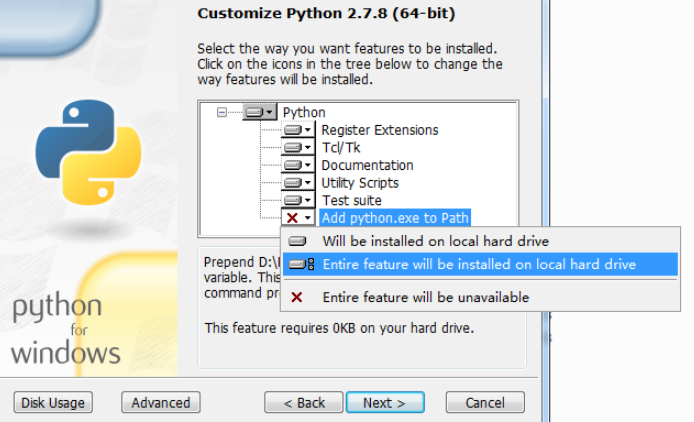Image resolution: width=694 pixels, height=422 pixels.
Task: Select Utility Scripts feature row
Action: (360, 183)
